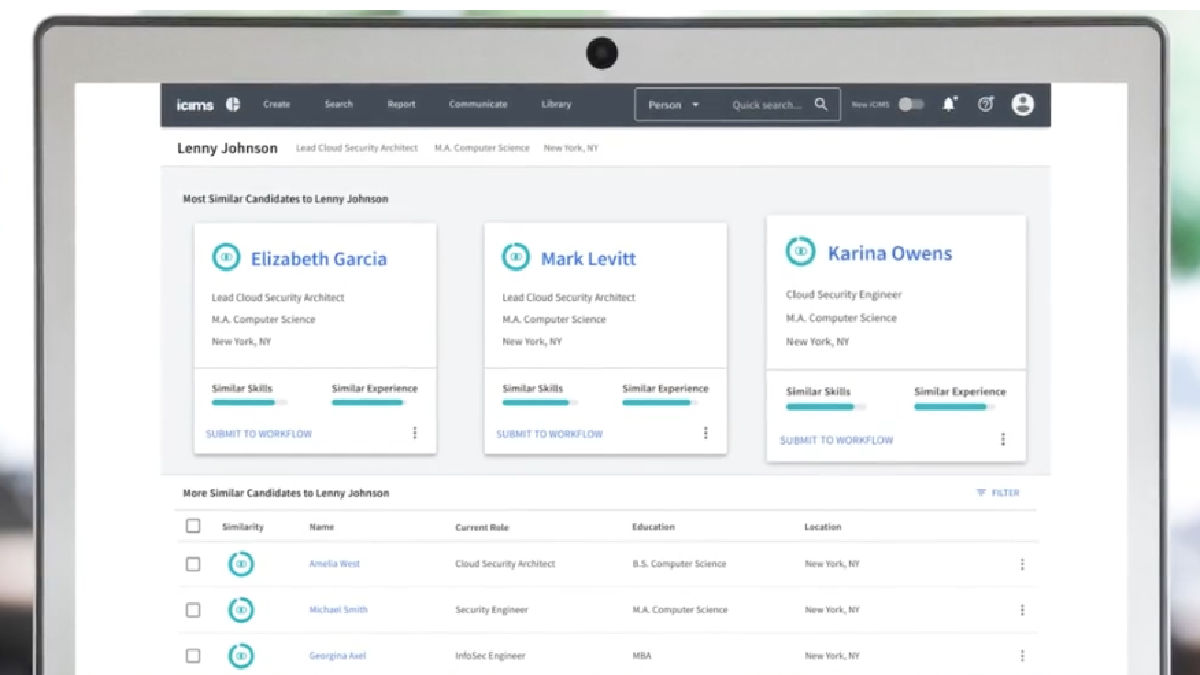Click Elizabeth Garcia's Similar Skills bar
The width and height of the screenshot is (1200, 675).
point(249,402)
